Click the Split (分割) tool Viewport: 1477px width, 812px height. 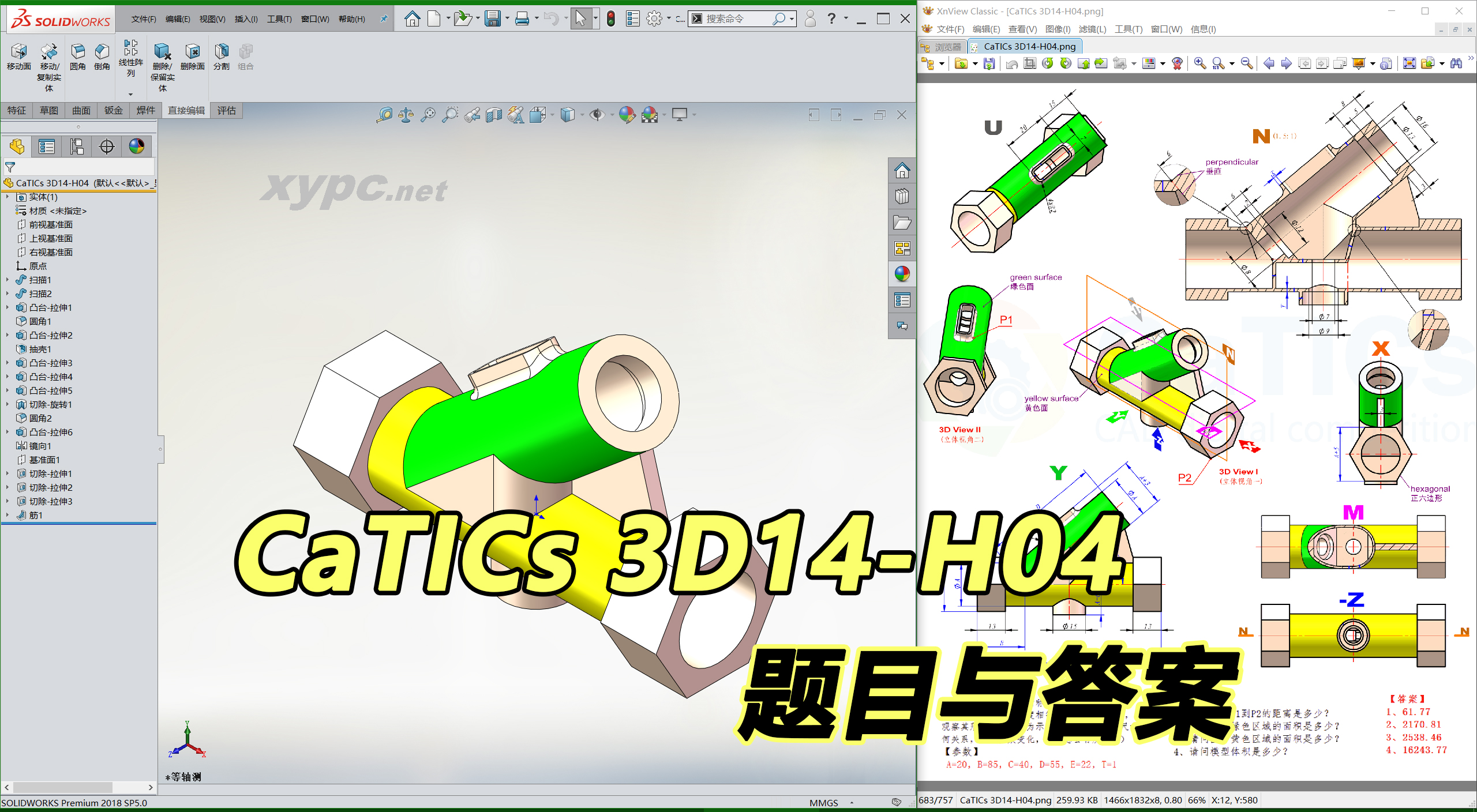(222, 57)
